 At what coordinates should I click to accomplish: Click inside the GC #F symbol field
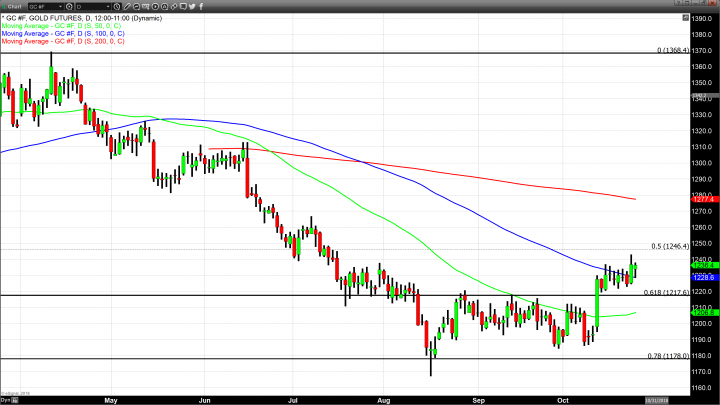pos(42,6)
